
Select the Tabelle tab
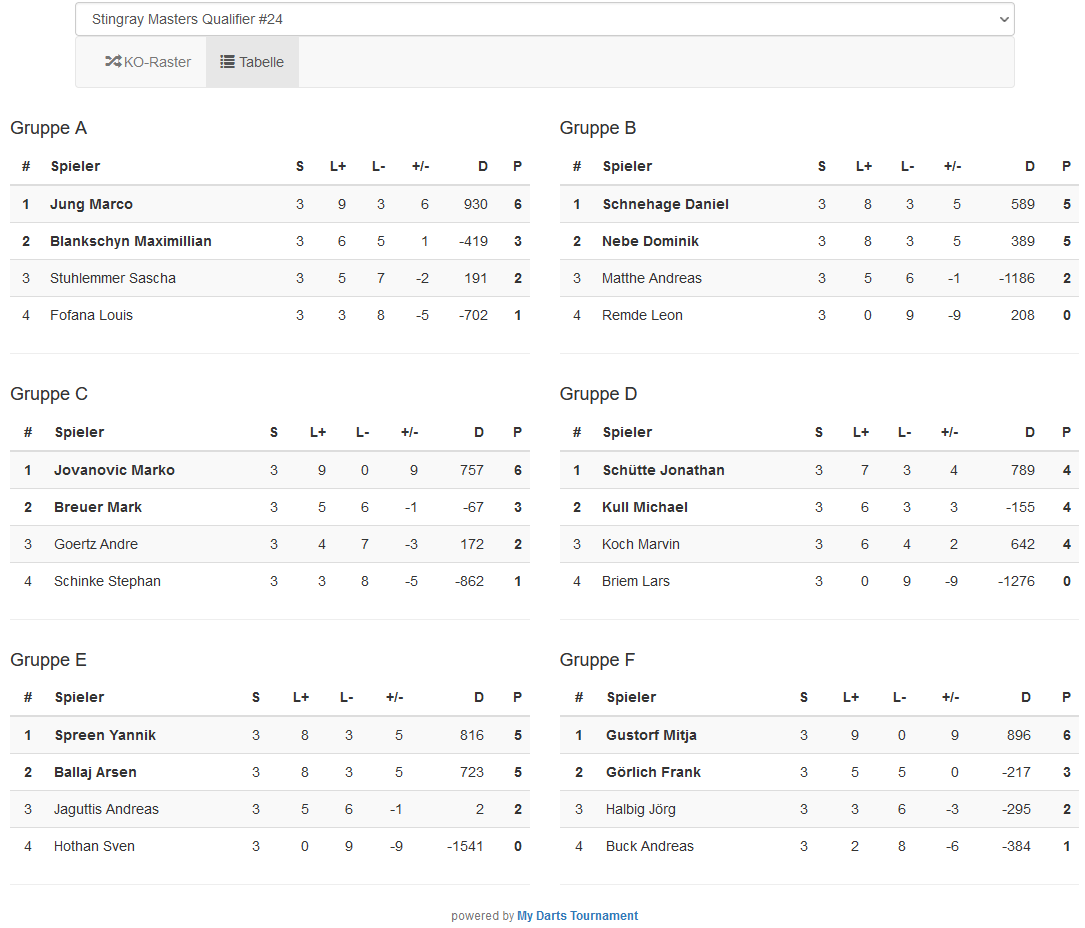(x=252, y=62)
